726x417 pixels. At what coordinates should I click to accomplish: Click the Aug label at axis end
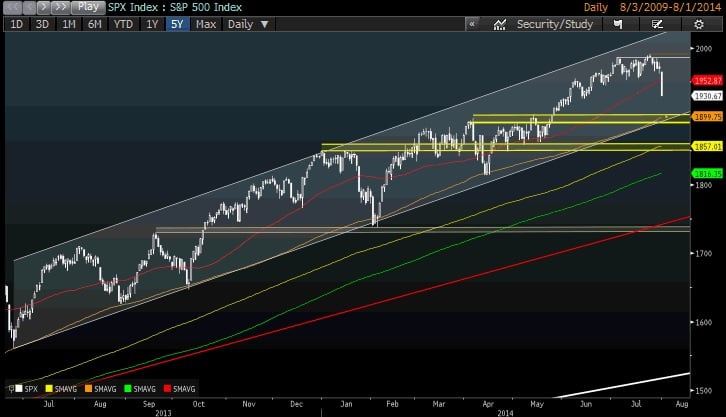[682, 404]
